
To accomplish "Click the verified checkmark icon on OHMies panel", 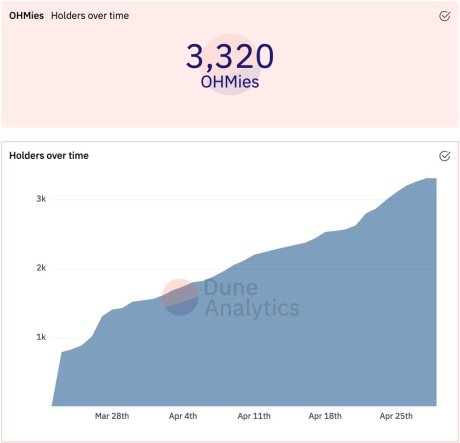I will [x=445, y=16].
